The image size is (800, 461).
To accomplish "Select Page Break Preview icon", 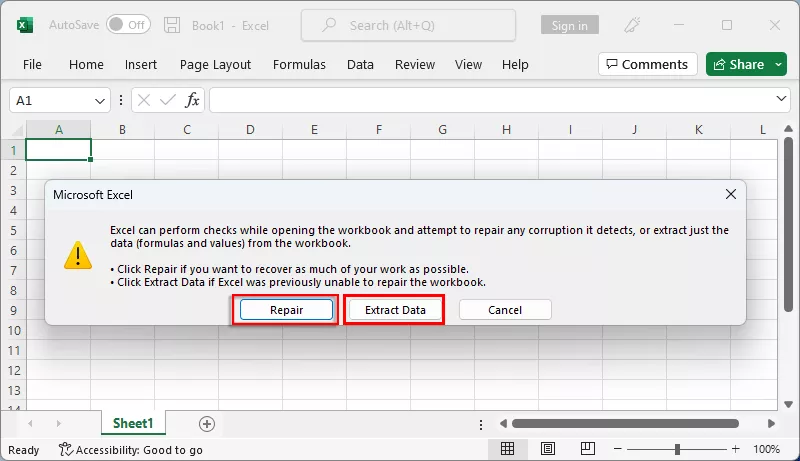I will pos(588,449).
